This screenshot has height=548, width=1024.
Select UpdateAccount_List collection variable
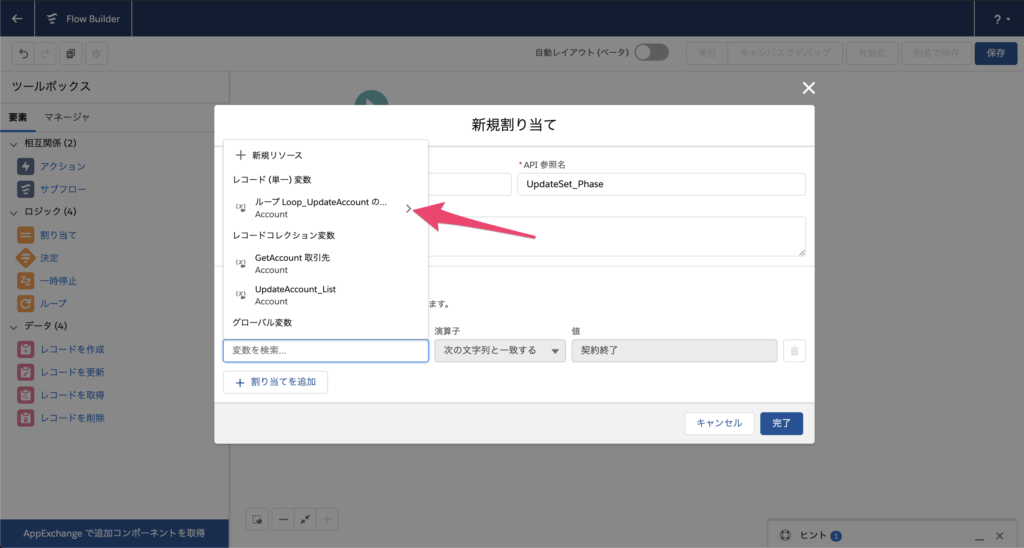pos(326,295)
